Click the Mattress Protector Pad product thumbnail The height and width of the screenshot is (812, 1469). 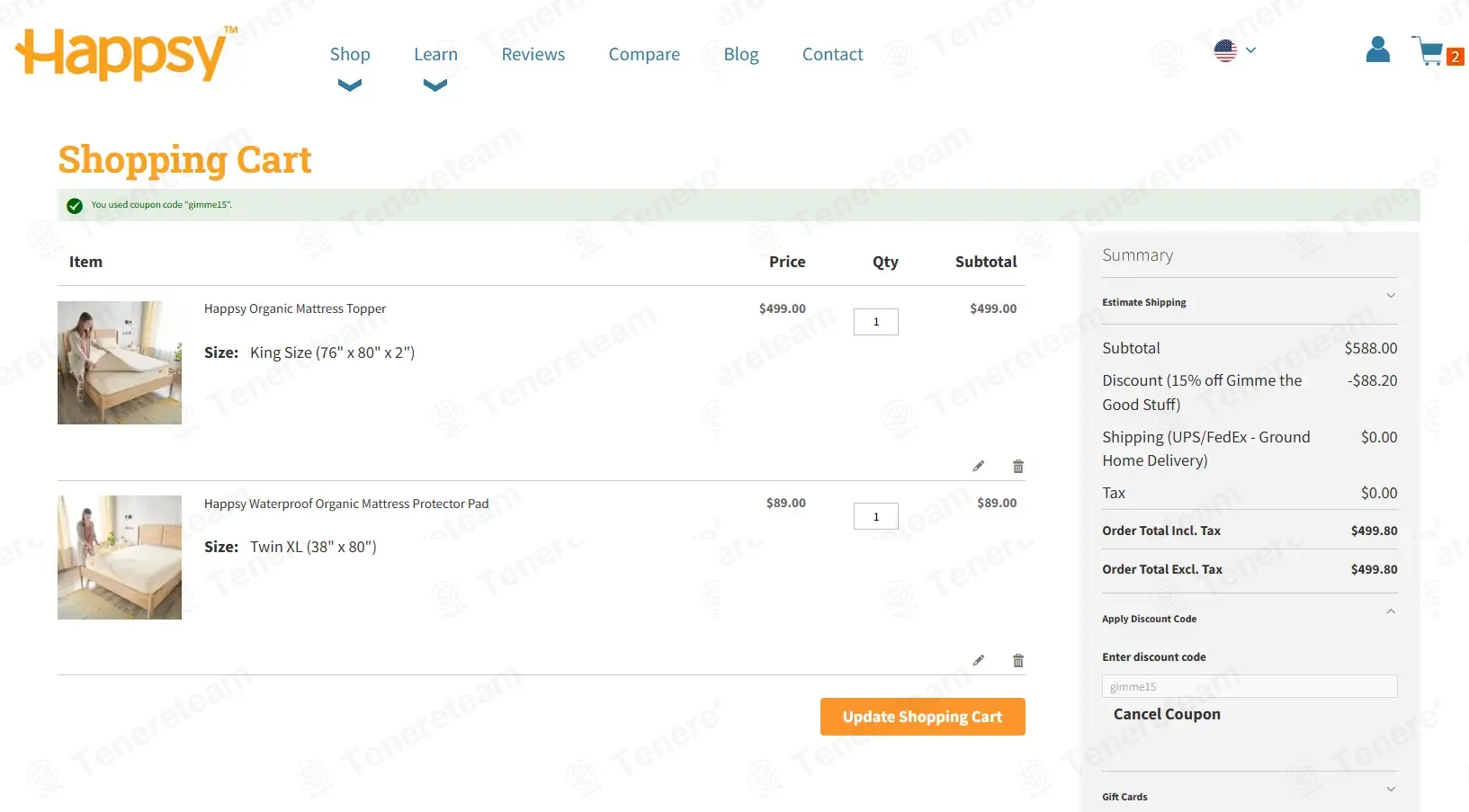point(120,558)
